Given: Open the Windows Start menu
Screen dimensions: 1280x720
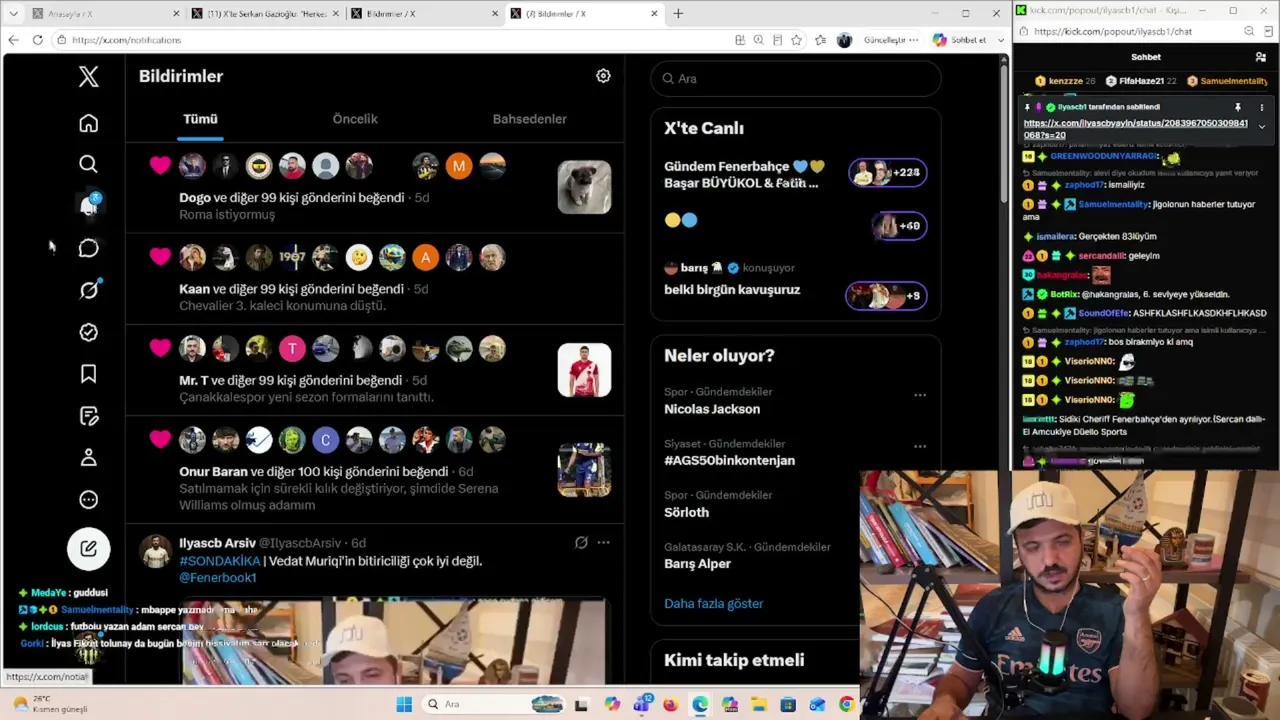Looking at the screenshot, I should coord(404,704).
